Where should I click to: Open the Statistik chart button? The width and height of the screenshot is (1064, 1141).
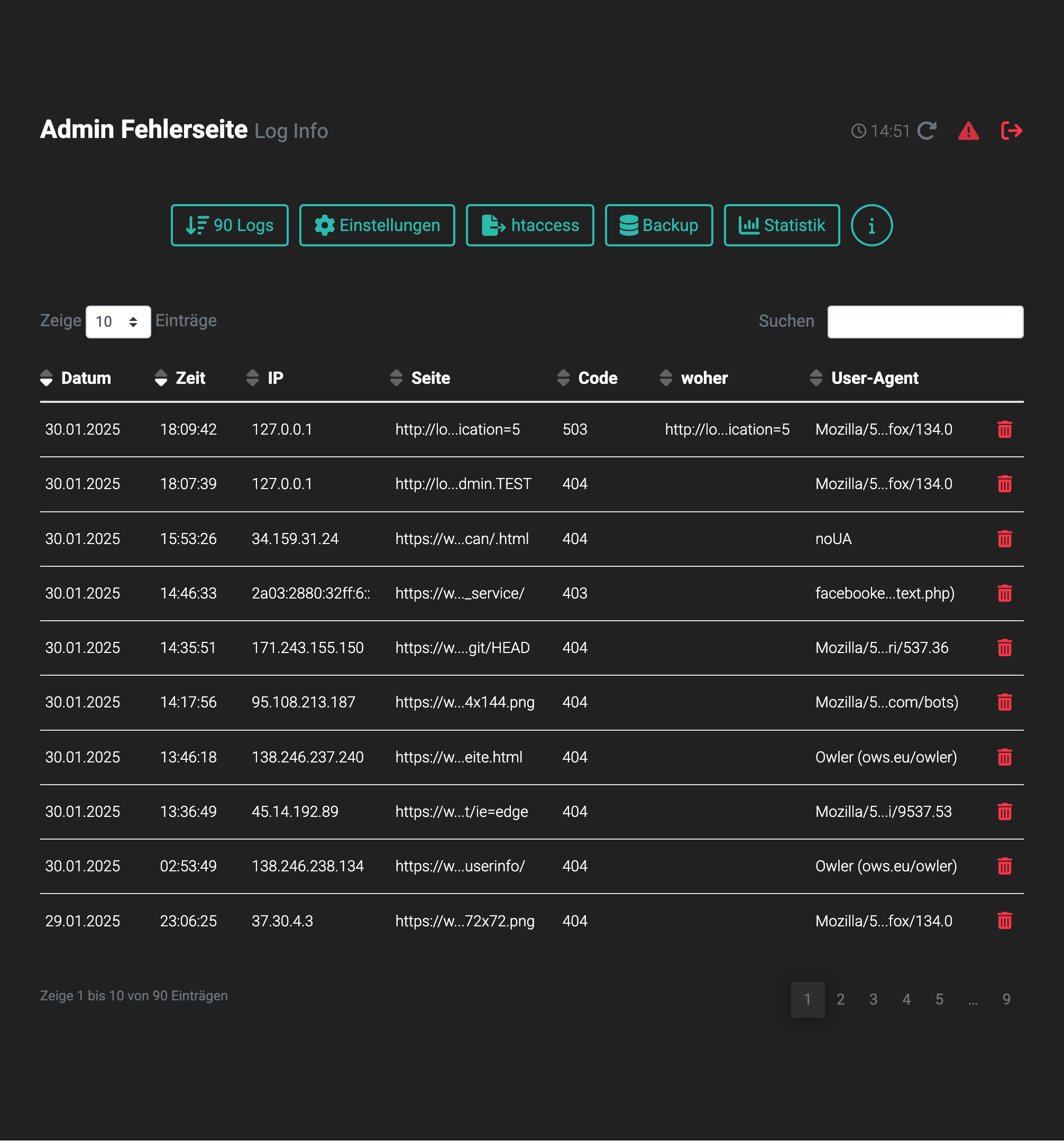(x=782, y=226)
